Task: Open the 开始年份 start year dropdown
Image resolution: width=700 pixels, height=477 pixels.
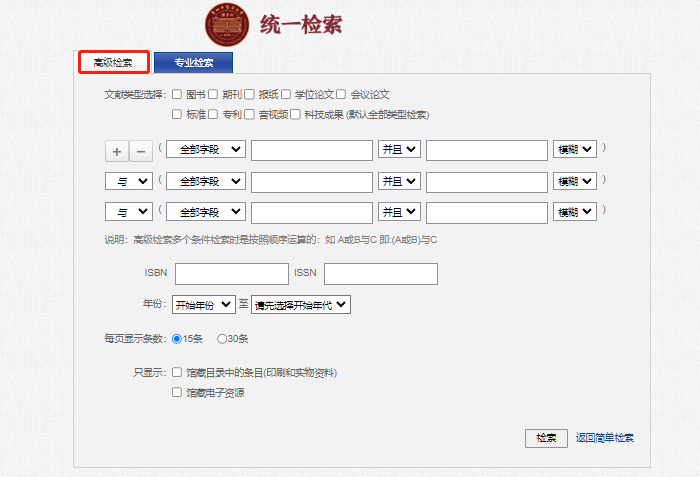Action: coord(204,305)
